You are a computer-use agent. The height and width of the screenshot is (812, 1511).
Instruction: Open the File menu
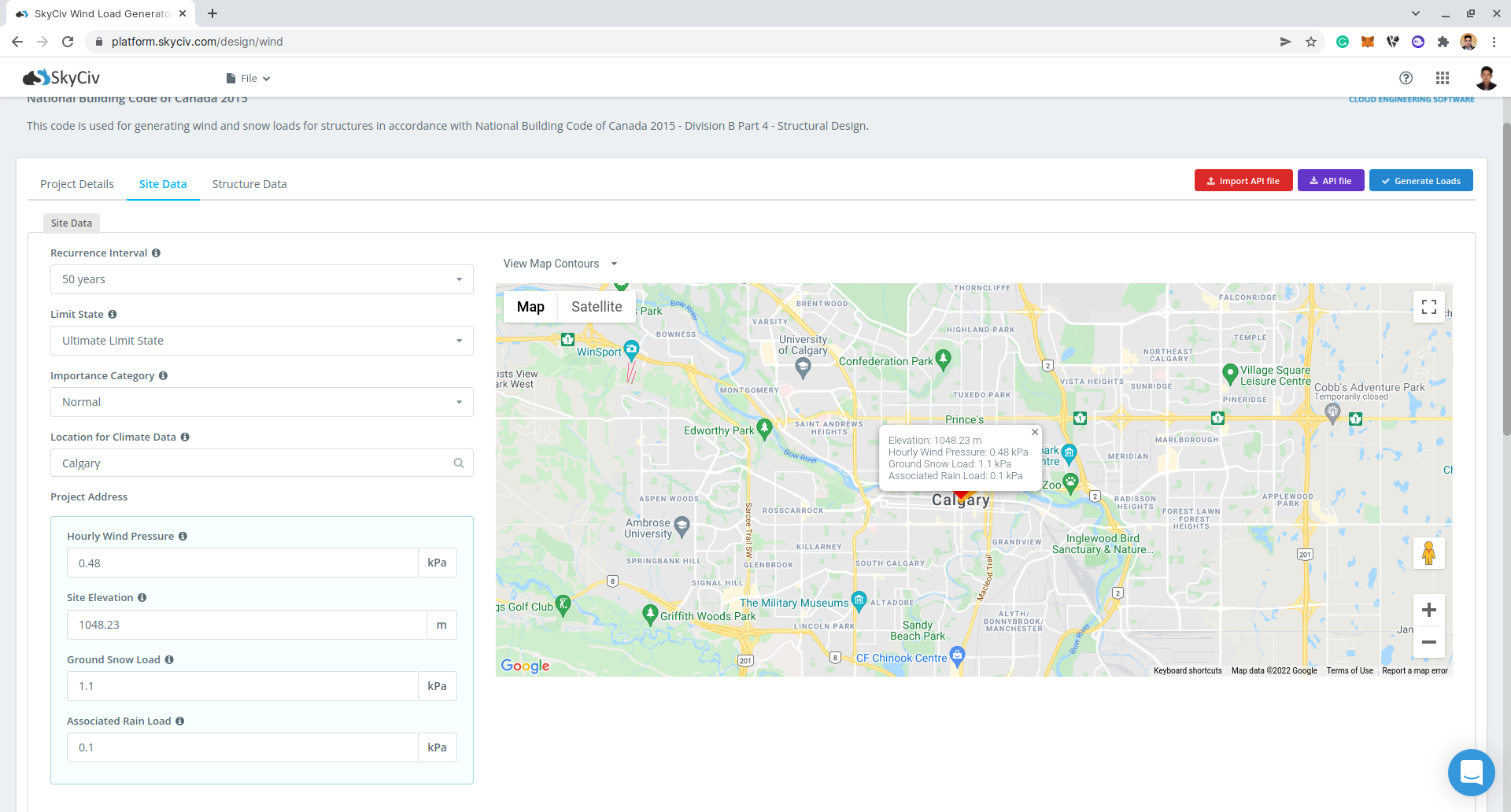pos(248,78)
